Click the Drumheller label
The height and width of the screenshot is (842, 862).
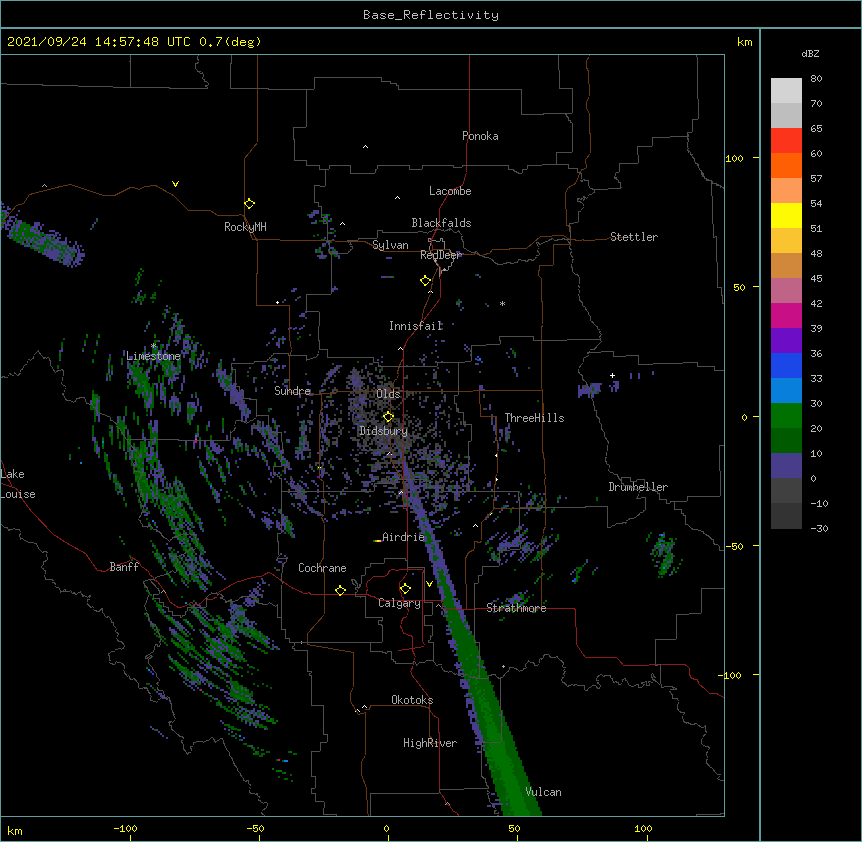tap(638, 487)
